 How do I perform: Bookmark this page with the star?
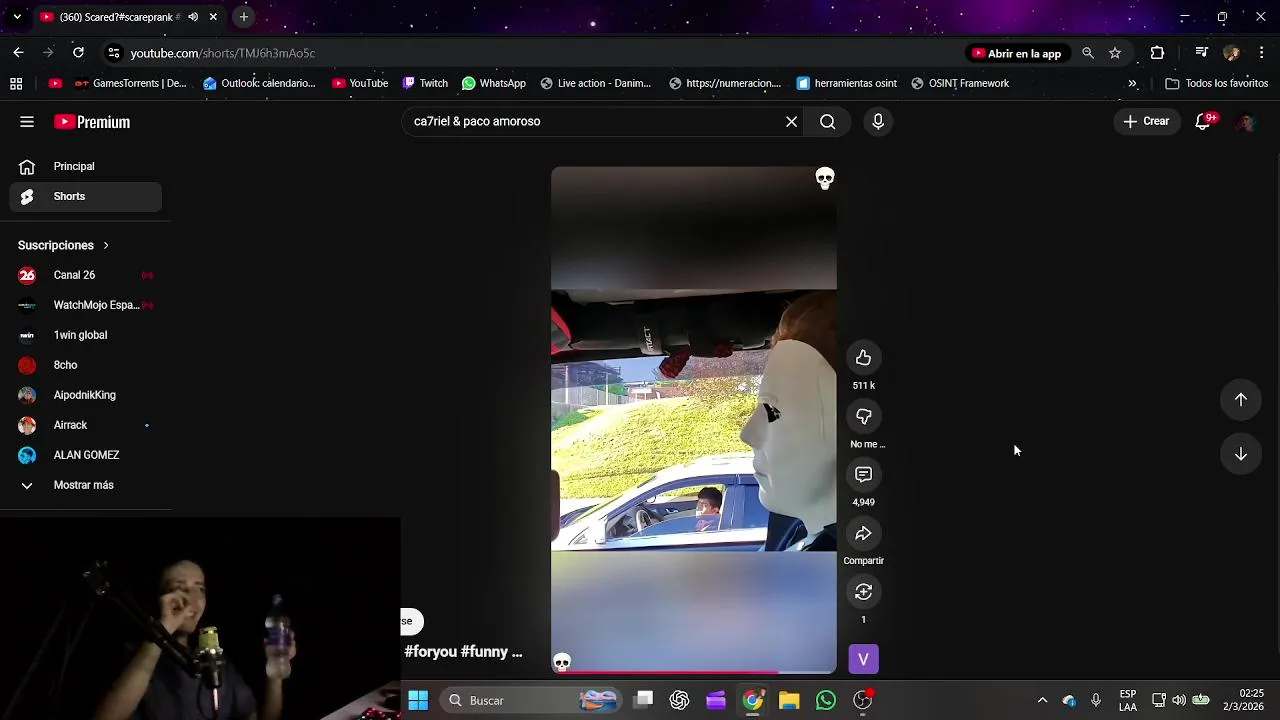point(1115,53)
